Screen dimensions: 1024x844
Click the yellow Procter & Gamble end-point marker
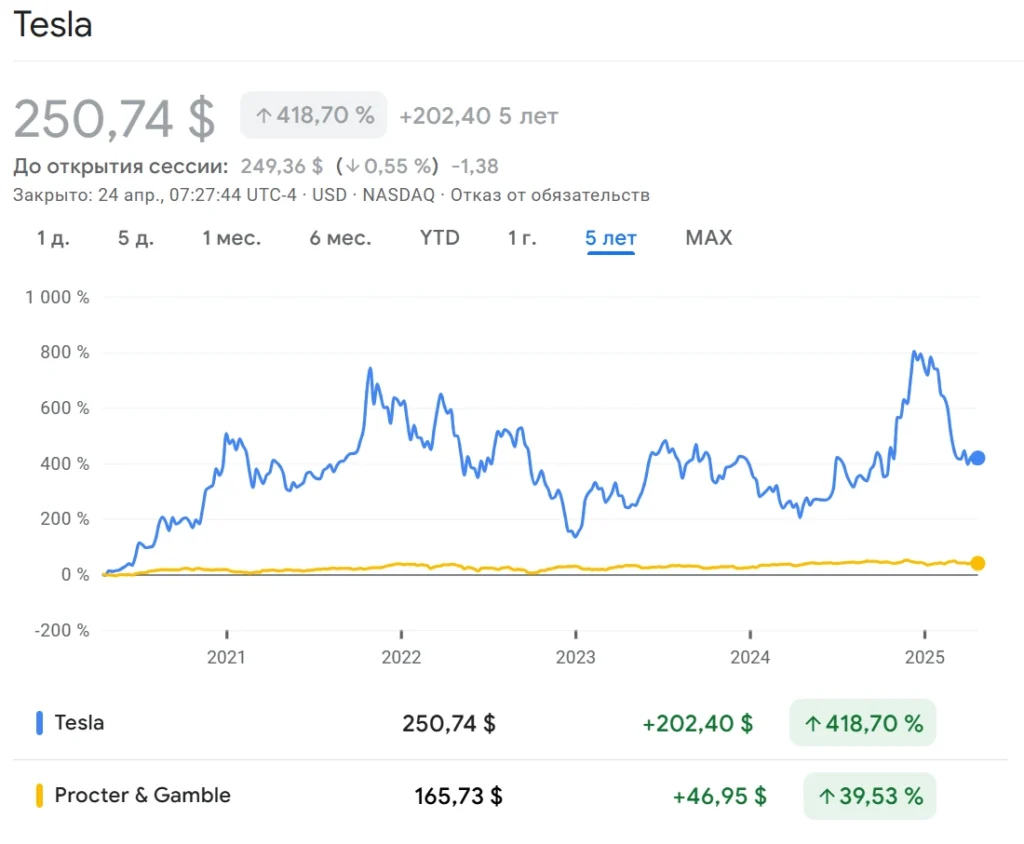(x=977, y=563)
